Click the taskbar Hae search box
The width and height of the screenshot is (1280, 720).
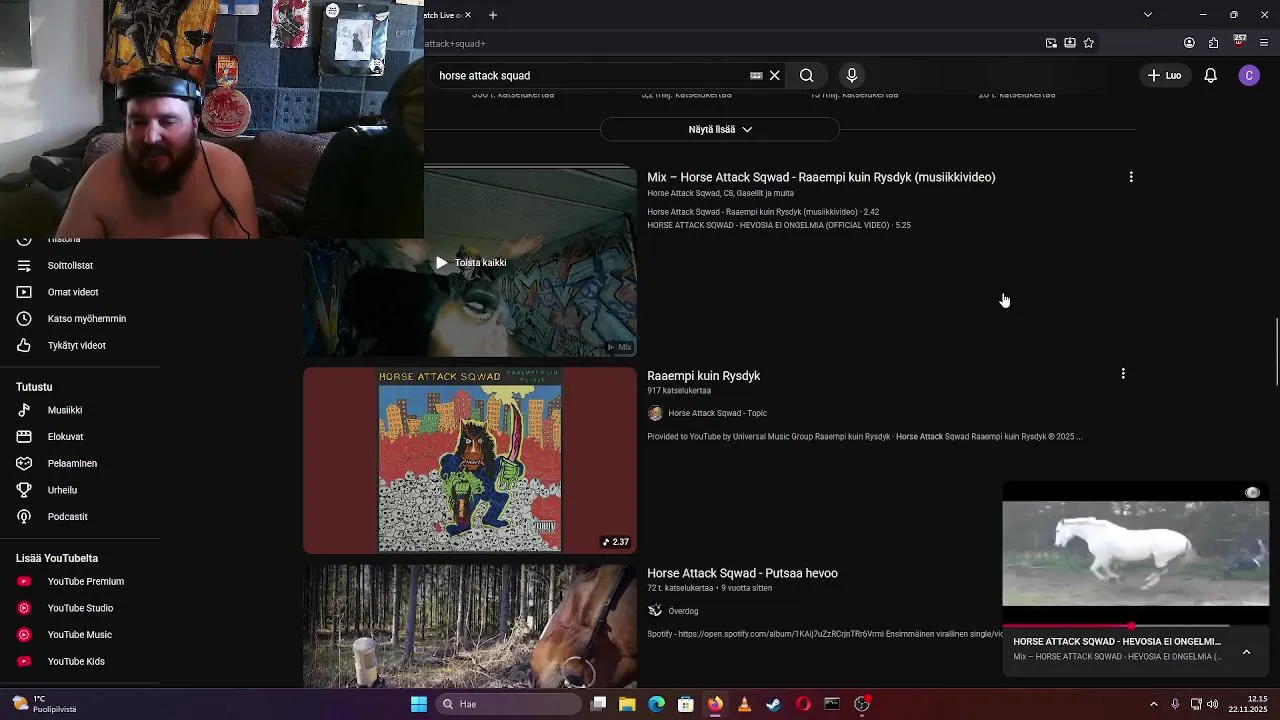point(510,704)
